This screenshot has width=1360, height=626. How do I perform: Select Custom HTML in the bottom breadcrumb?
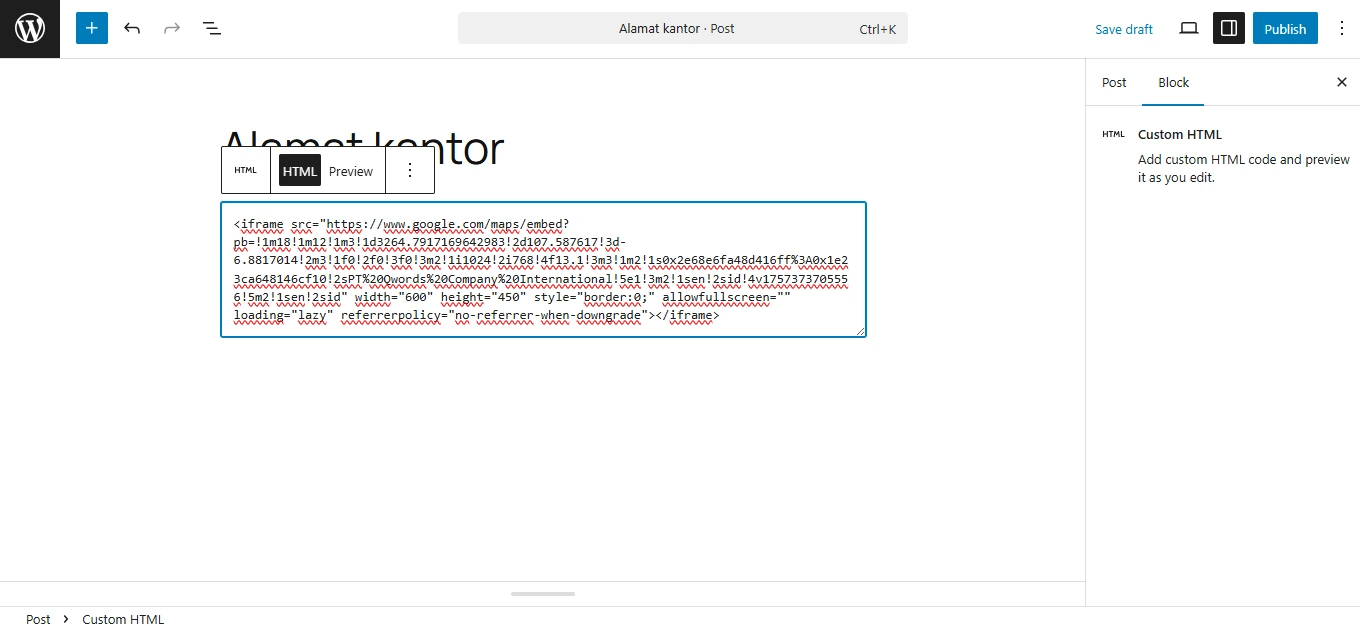(x=123, y=619)
